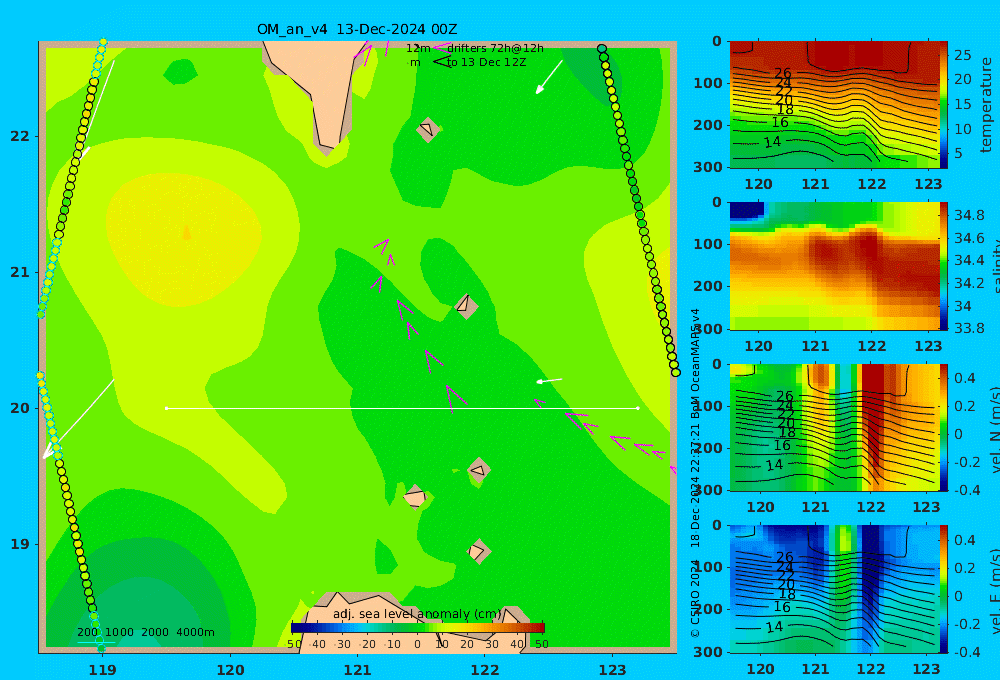Screen dimensions: 1000x680
Task: Open the vel. N depth section panel
Action: (x=834, y=427)
